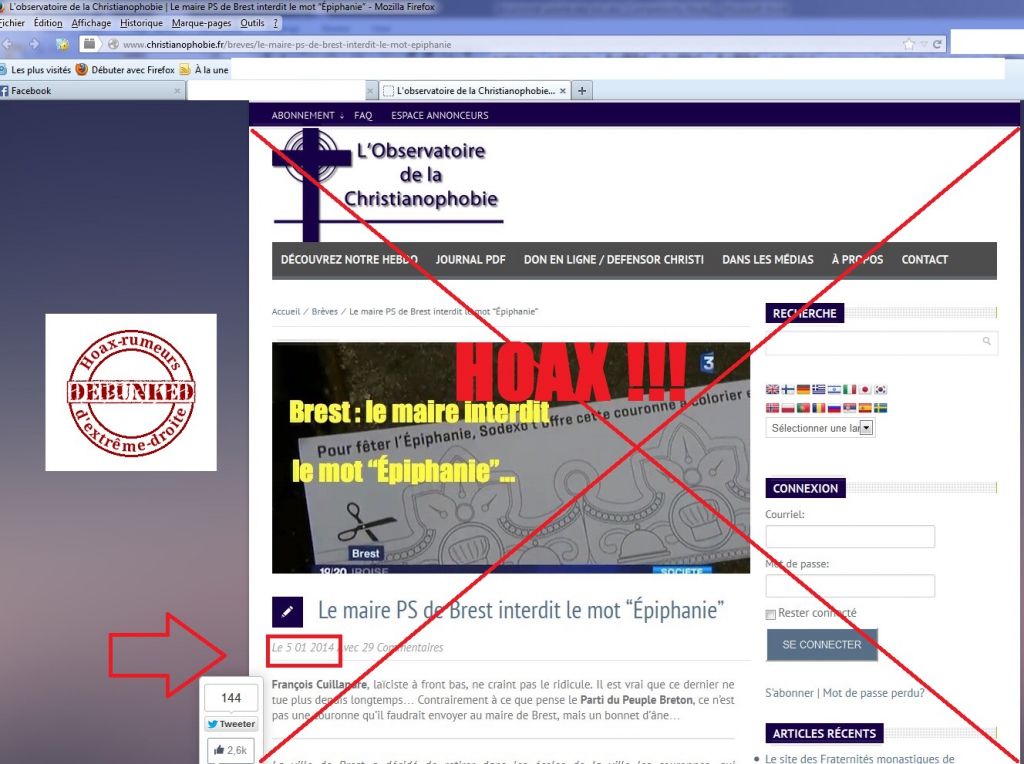1024x764 pixels.
Task: Click the site cross logo
Action: click(x=312, y=183)
